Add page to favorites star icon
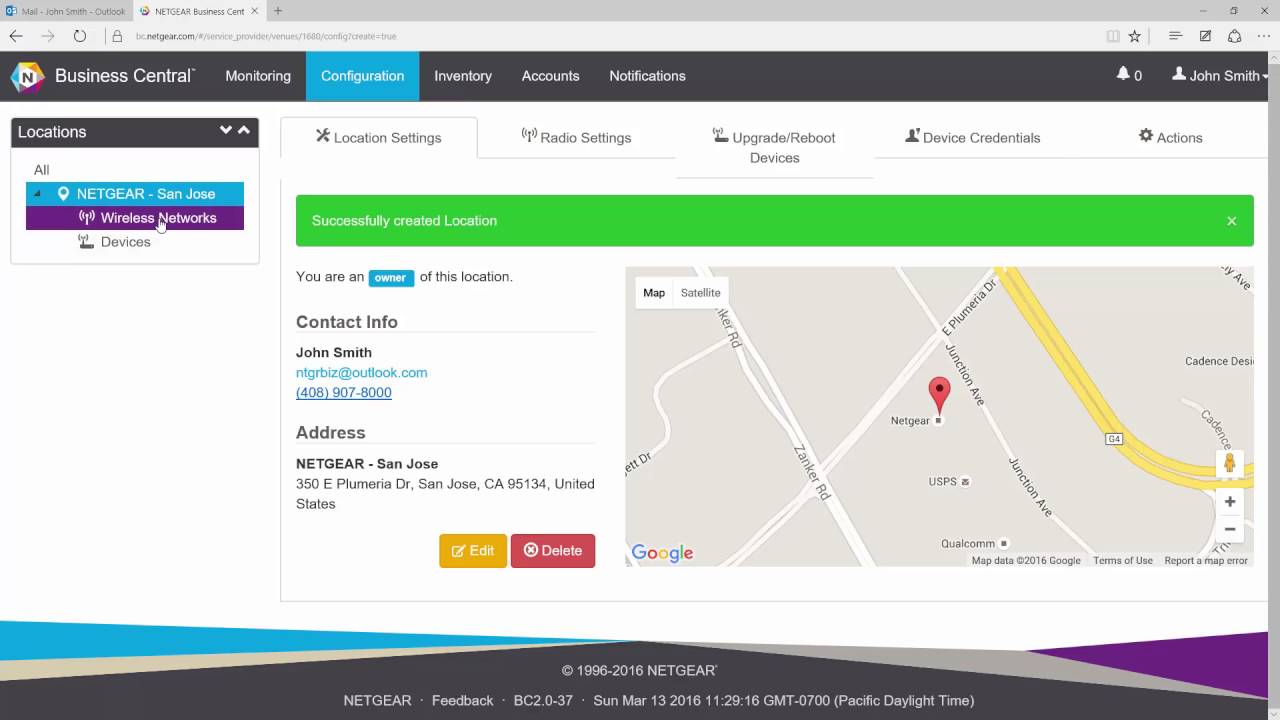The height and width of the screenshot is (720, 1280). click(1135, 36)
